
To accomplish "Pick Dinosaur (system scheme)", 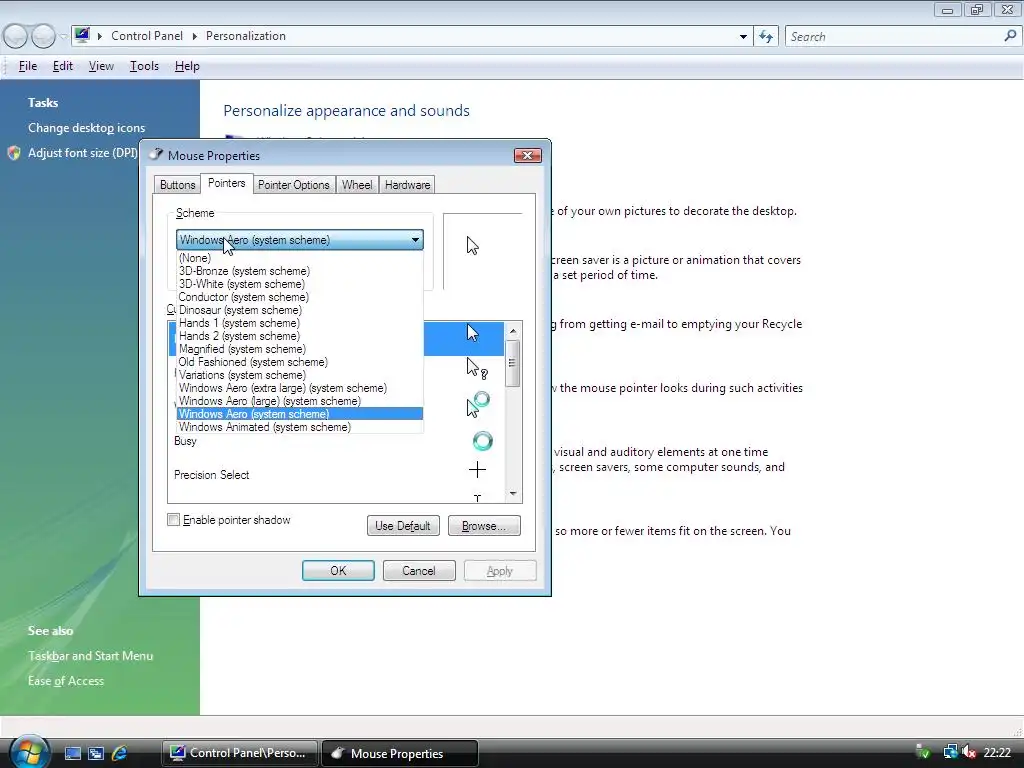I will pyautogui.click(x=300, y=310).
